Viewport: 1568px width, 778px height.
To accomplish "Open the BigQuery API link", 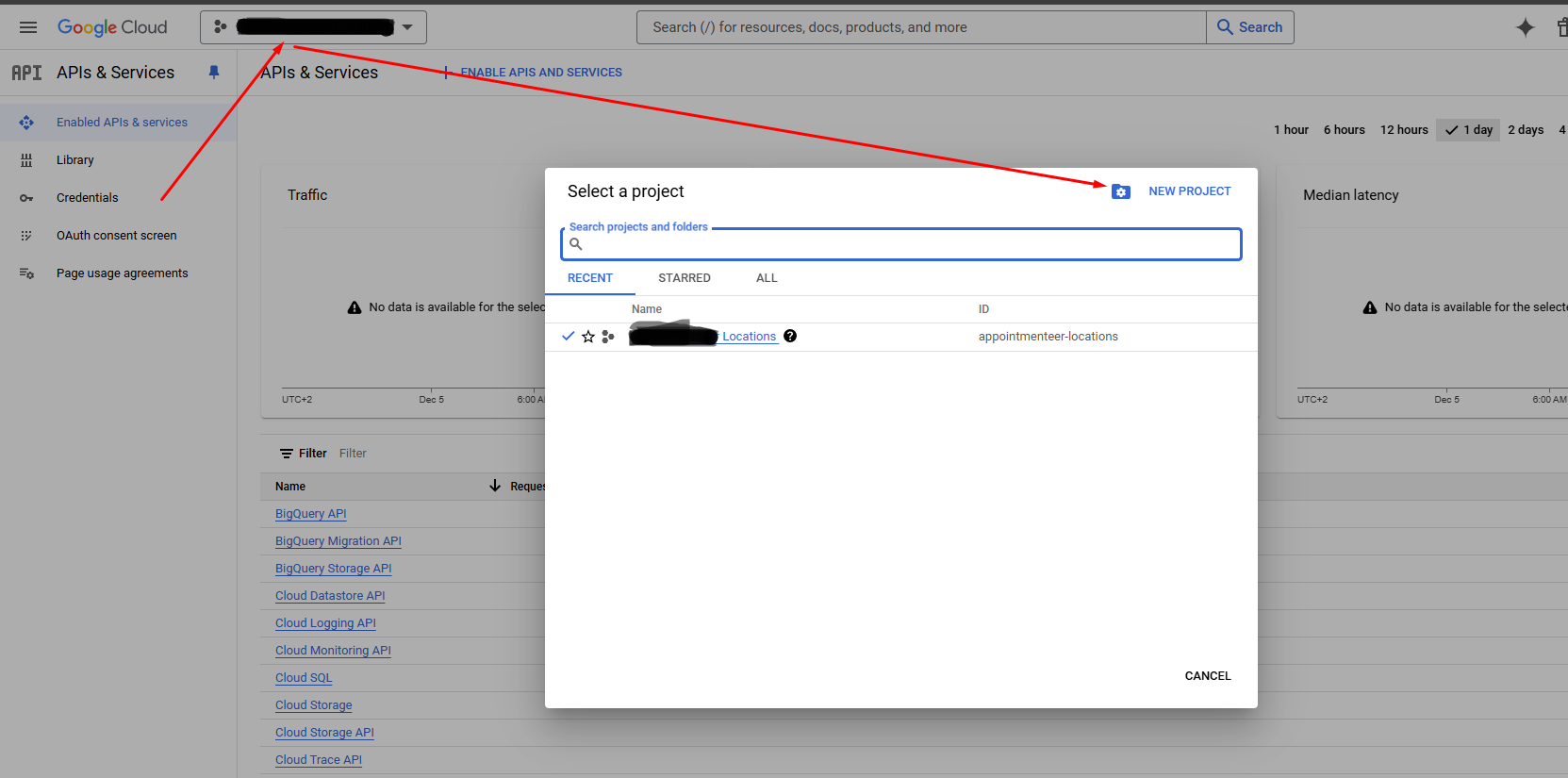I will pos(311,514).
